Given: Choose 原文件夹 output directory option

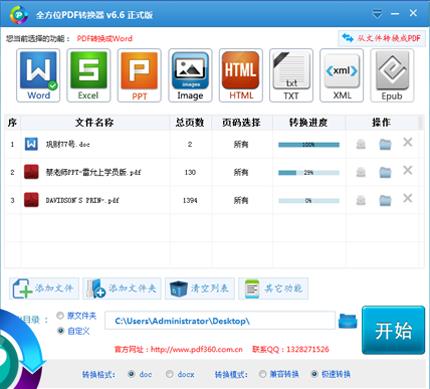Looking at the screenshot, I should coord(60,315).
